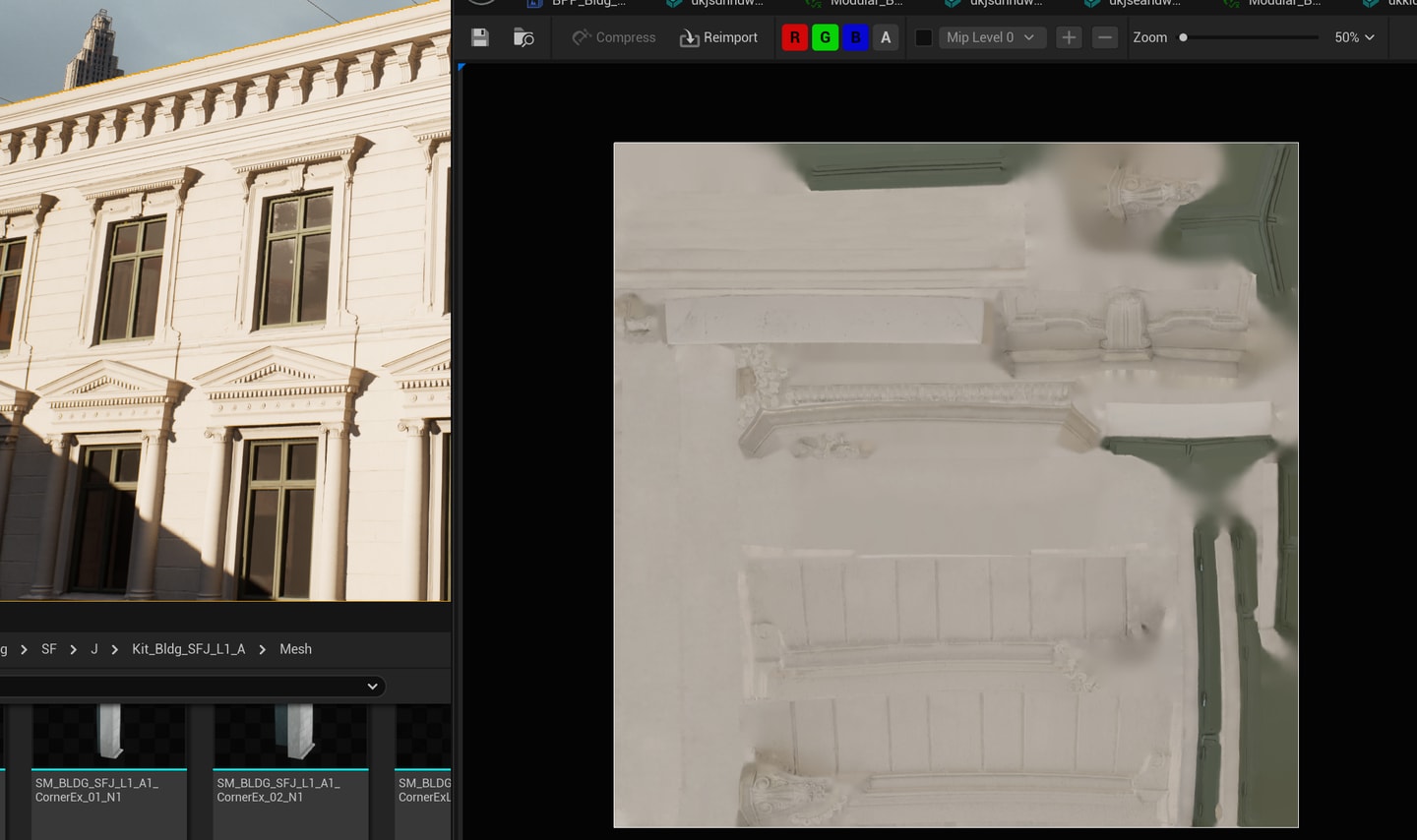Click the Save asset floppy disk icon

click(x=480, y=37)
